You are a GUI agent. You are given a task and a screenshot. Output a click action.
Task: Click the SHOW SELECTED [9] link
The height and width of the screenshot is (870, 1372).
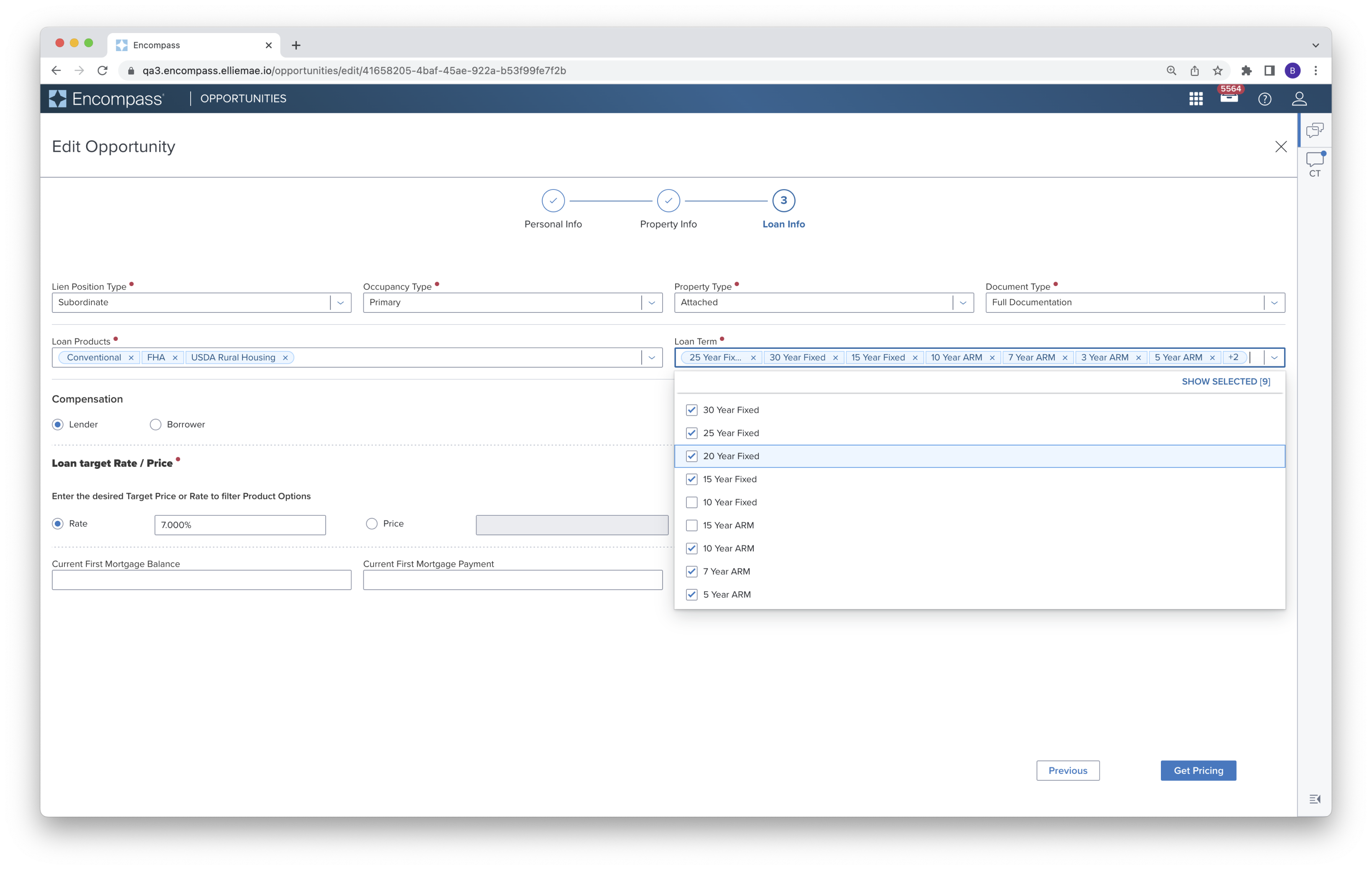click(x=1226, y=381)
